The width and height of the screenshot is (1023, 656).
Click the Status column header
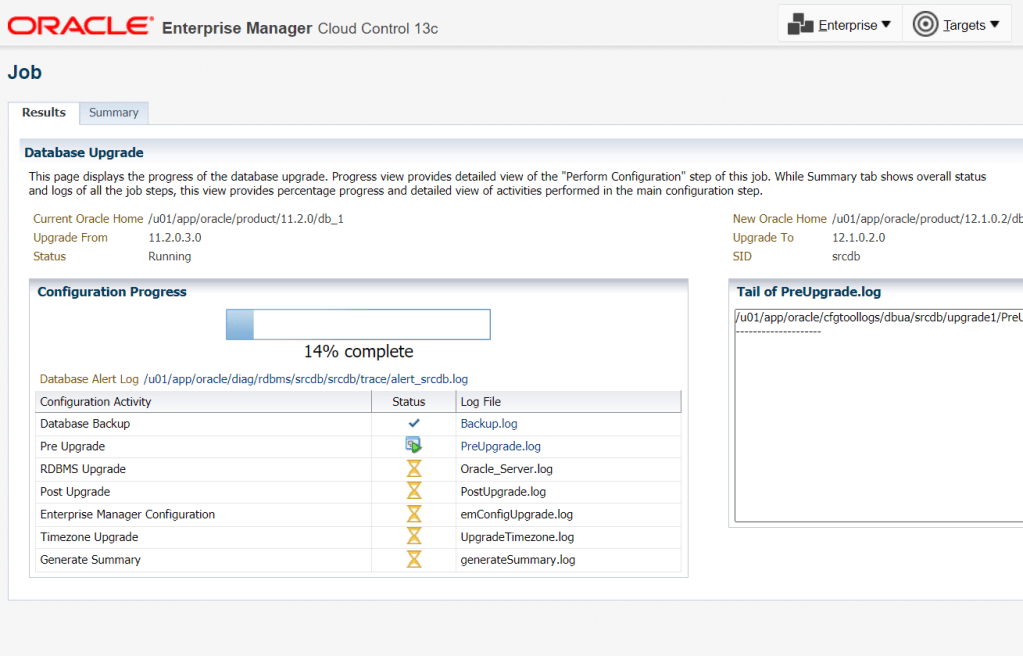409,402
